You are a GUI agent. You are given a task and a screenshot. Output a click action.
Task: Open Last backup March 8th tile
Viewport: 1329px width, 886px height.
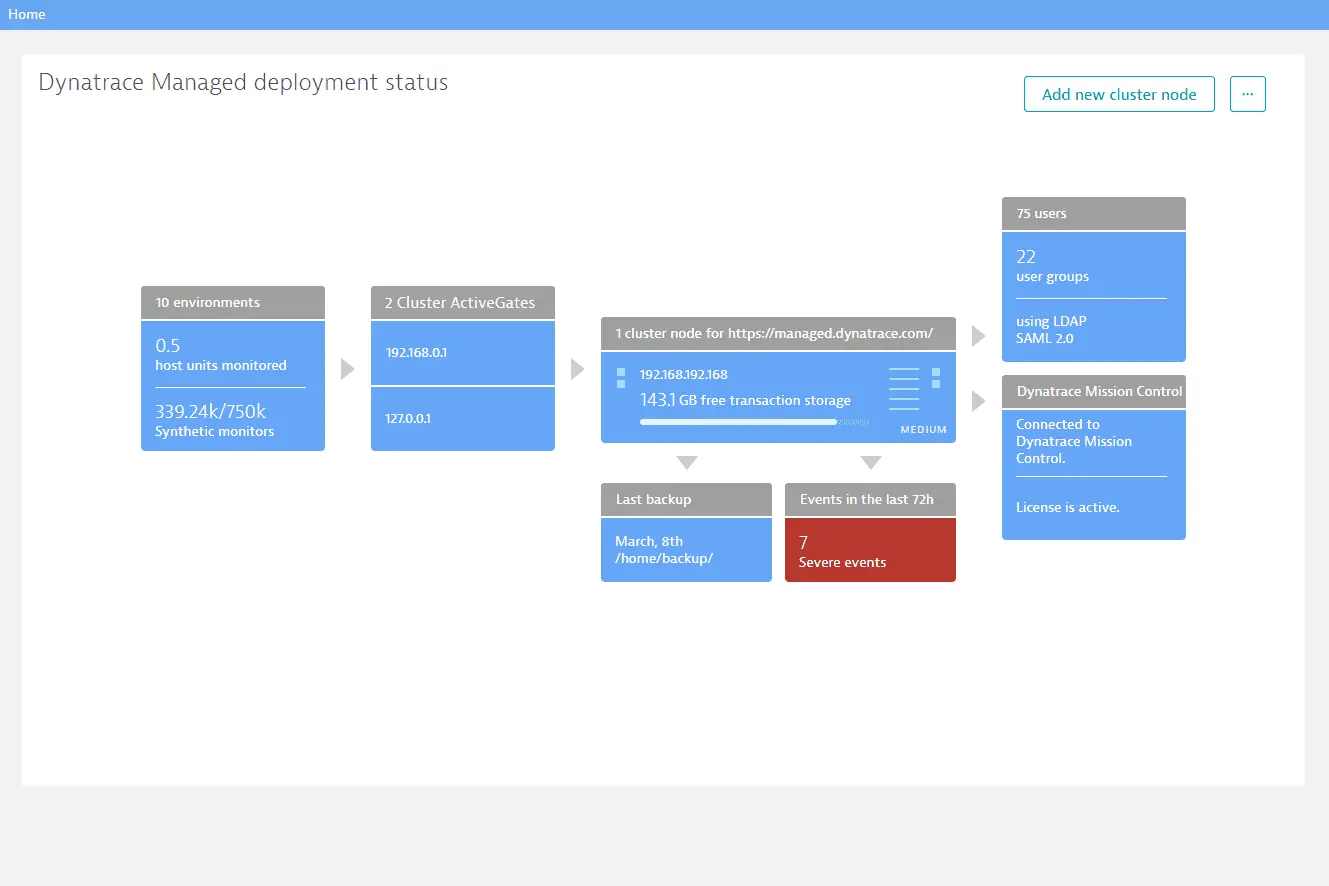point(685,550)
